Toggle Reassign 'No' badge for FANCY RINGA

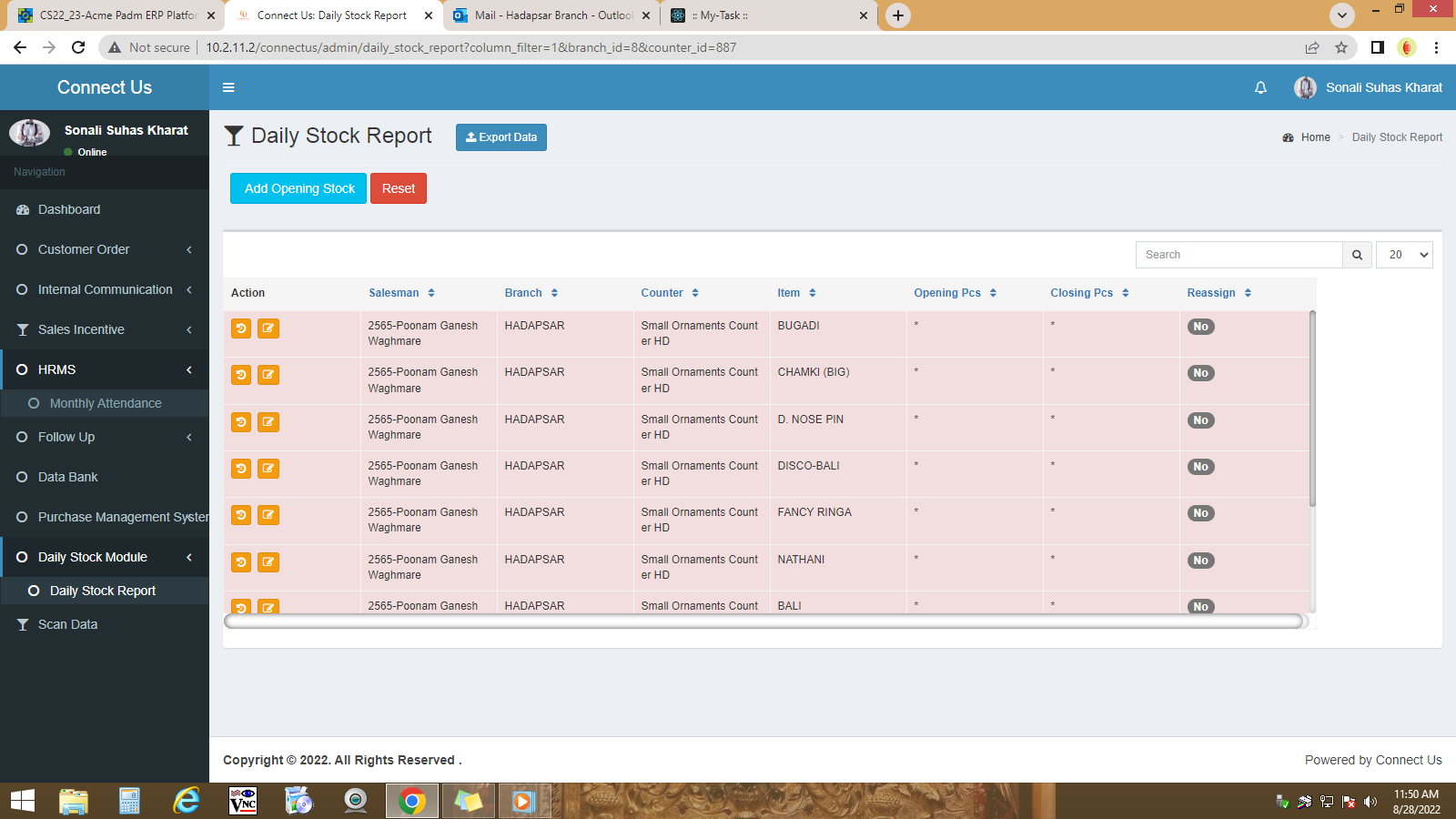[x=1200, y=513]
